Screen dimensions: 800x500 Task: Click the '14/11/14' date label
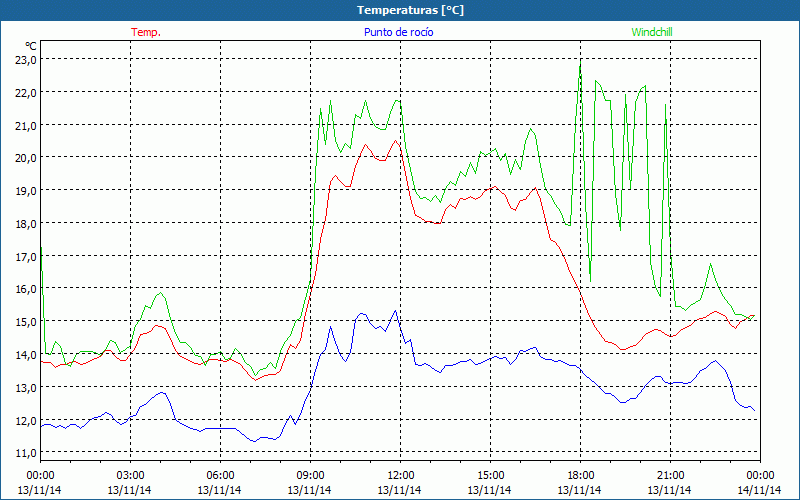[759, 490]
